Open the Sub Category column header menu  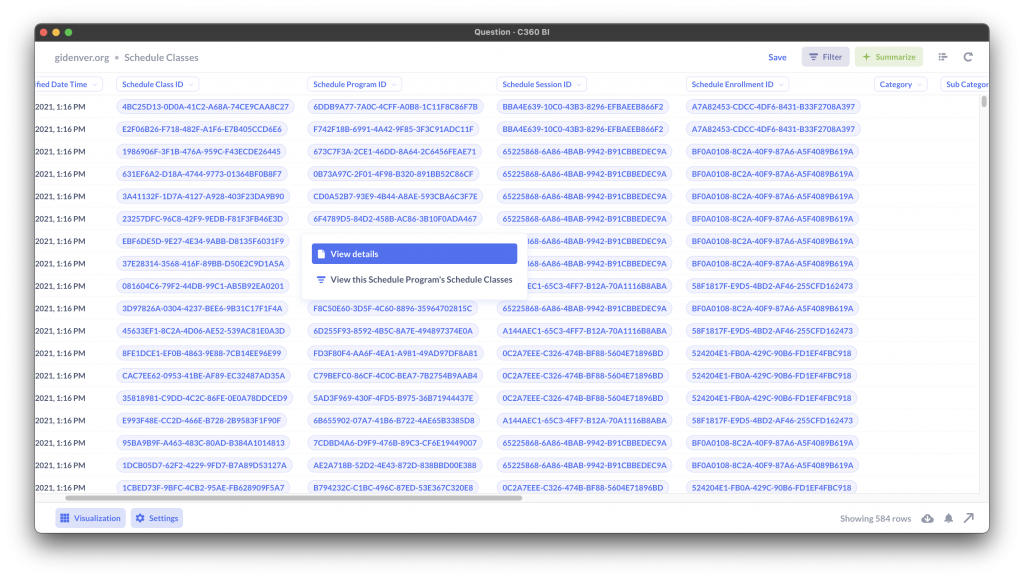pyautogui.click(x=965, y=84)
